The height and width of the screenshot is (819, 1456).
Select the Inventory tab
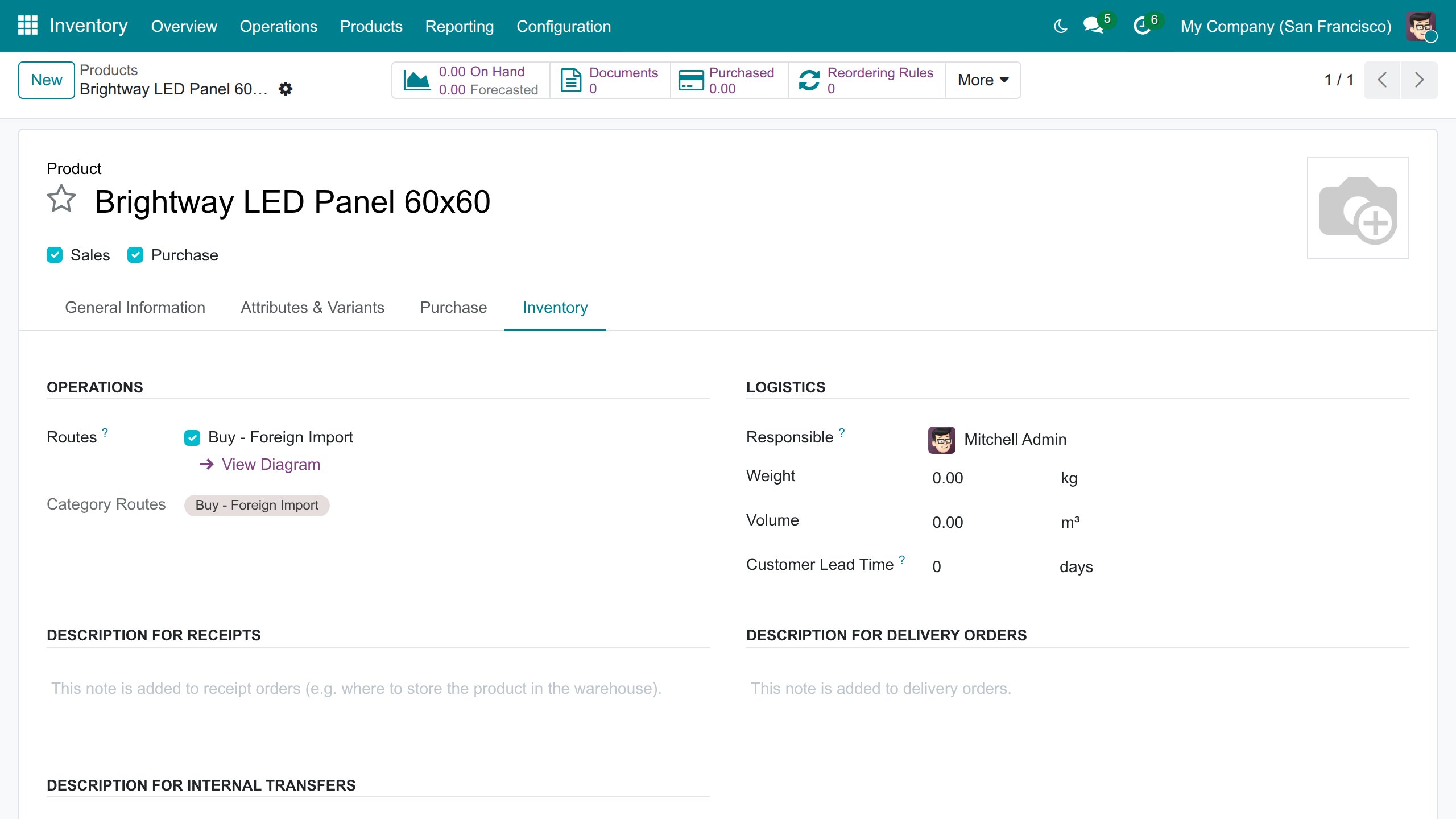tap(555, 308)
